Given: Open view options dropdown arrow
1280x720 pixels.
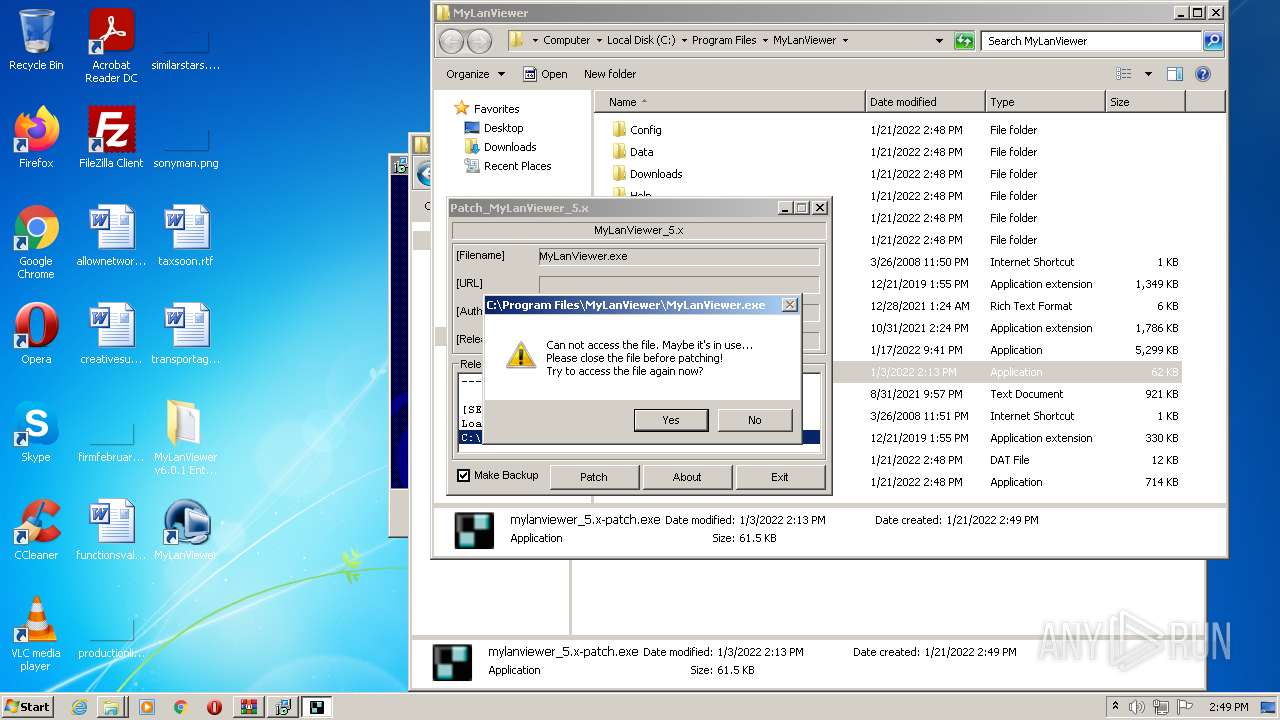Looking at the screenshot, I should coord(1148,74).
